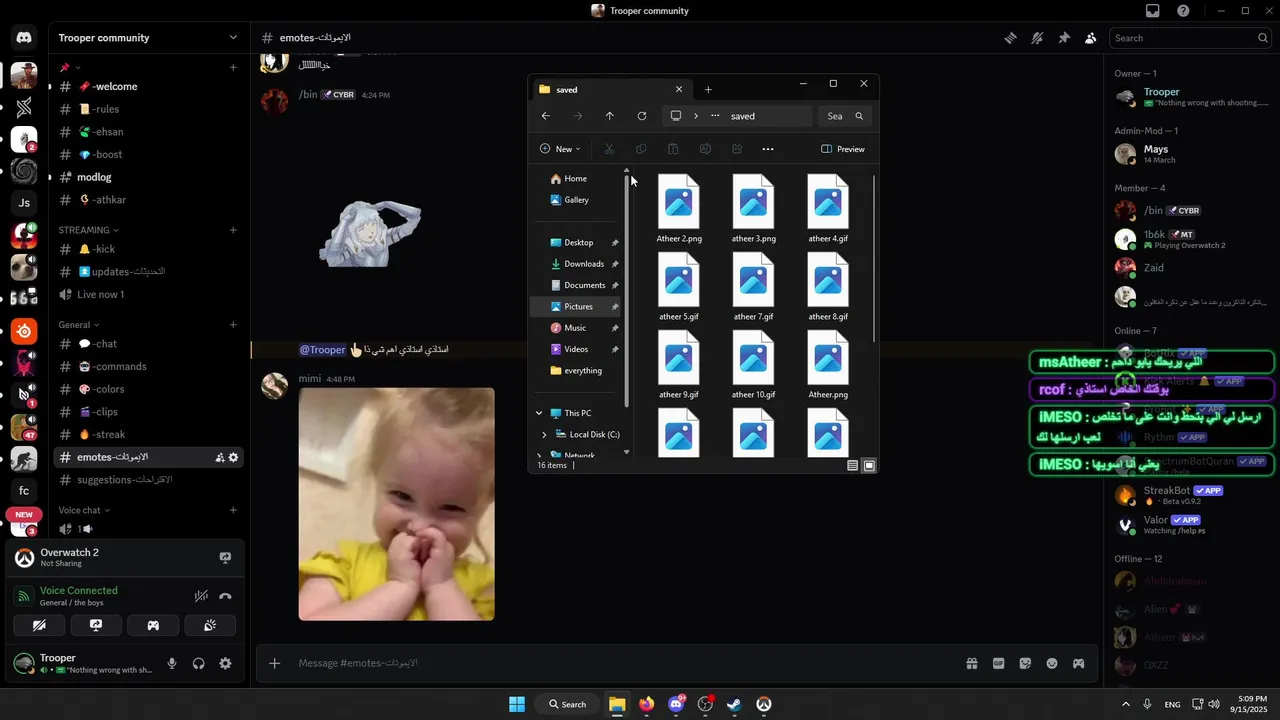The image size is (1280, 720).
Task: Open Discord help icon in title bar
Action: [1184, 11]
